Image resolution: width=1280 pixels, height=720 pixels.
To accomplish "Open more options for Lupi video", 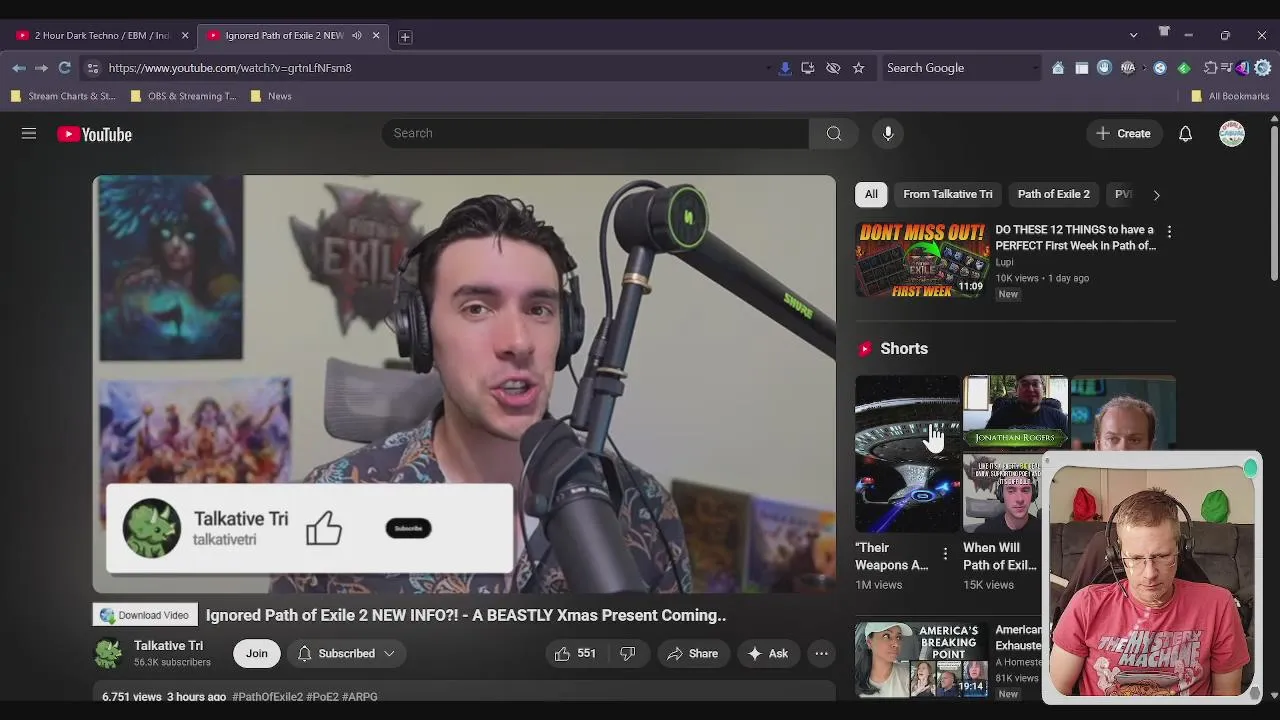I will (1169, 231).
